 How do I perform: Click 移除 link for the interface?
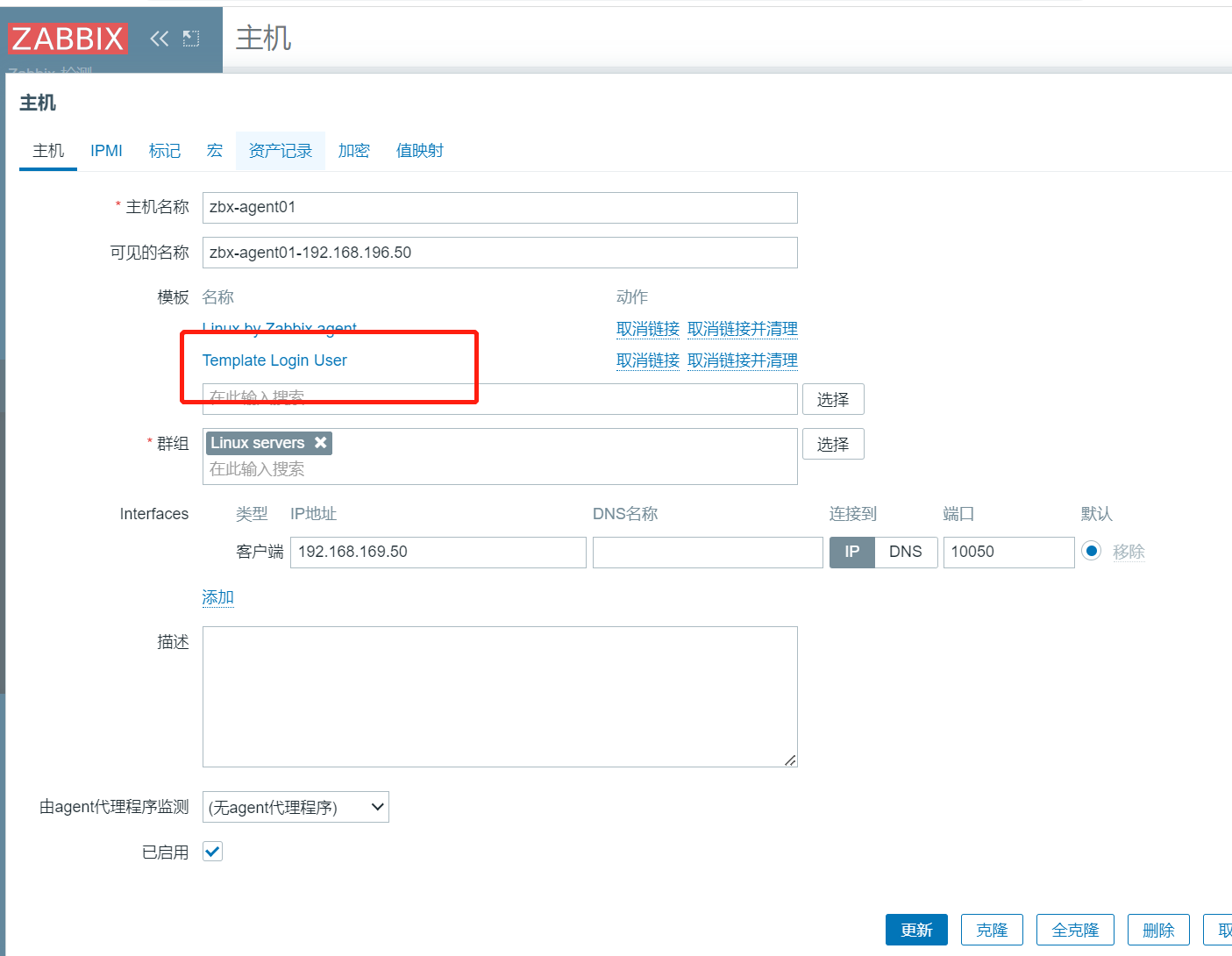tap(1129, 552)
